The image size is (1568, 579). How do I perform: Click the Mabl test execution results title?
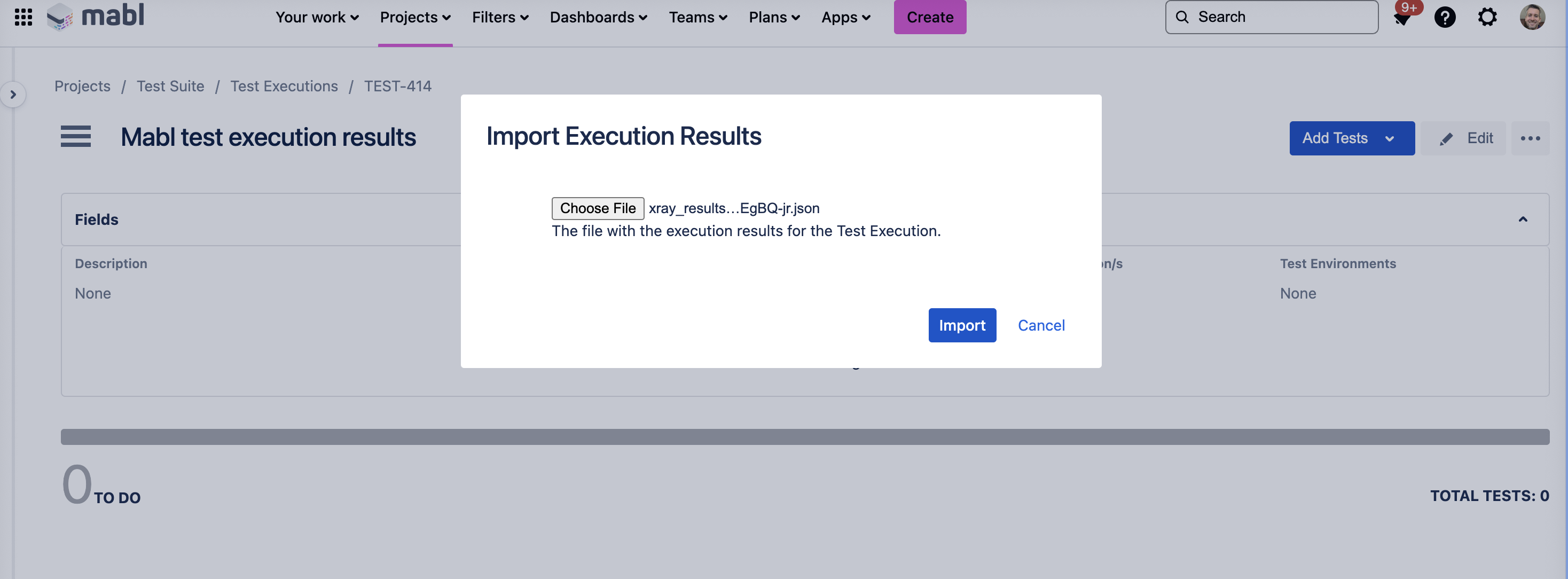pos(268,137)
